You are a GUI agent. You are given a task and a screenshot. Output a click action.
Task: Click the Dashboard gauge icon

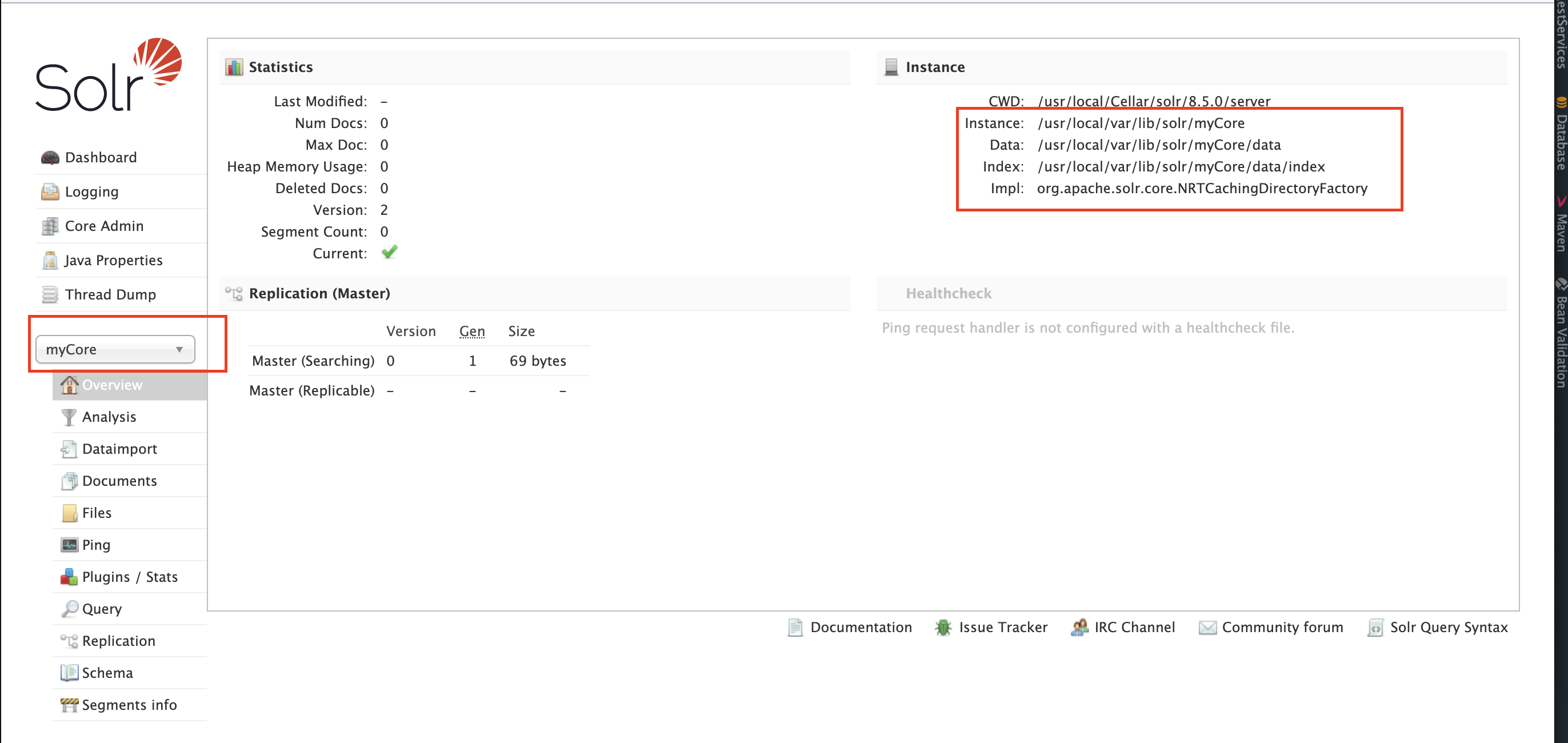pos(49,158)
